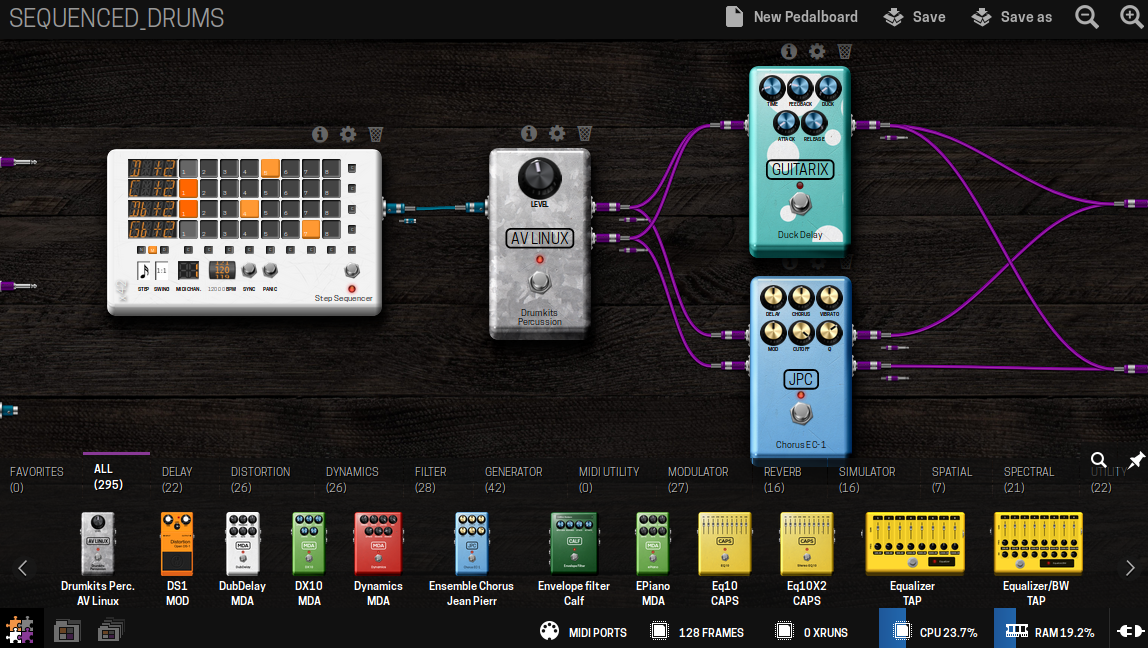Click BPM 120 value wheel

pyautogui.click(x=222, y=270)
